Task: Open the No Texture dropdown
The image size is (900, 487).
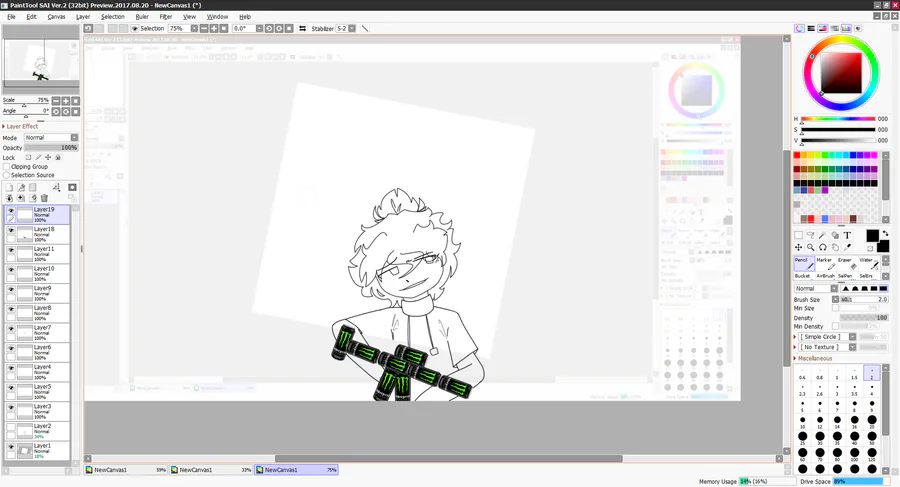Action: click(x=852, y=347)
